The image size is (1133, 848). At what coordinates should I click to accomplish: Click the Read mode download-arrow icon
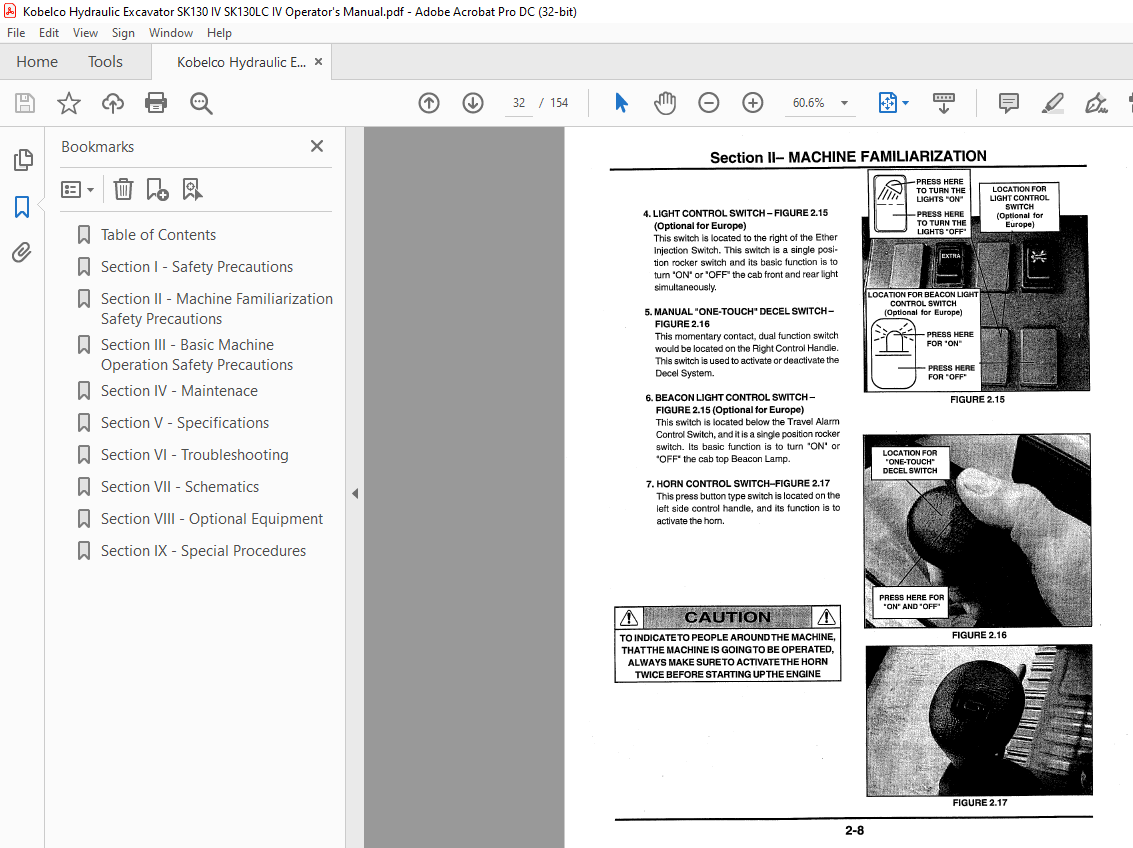coord(944,103)
